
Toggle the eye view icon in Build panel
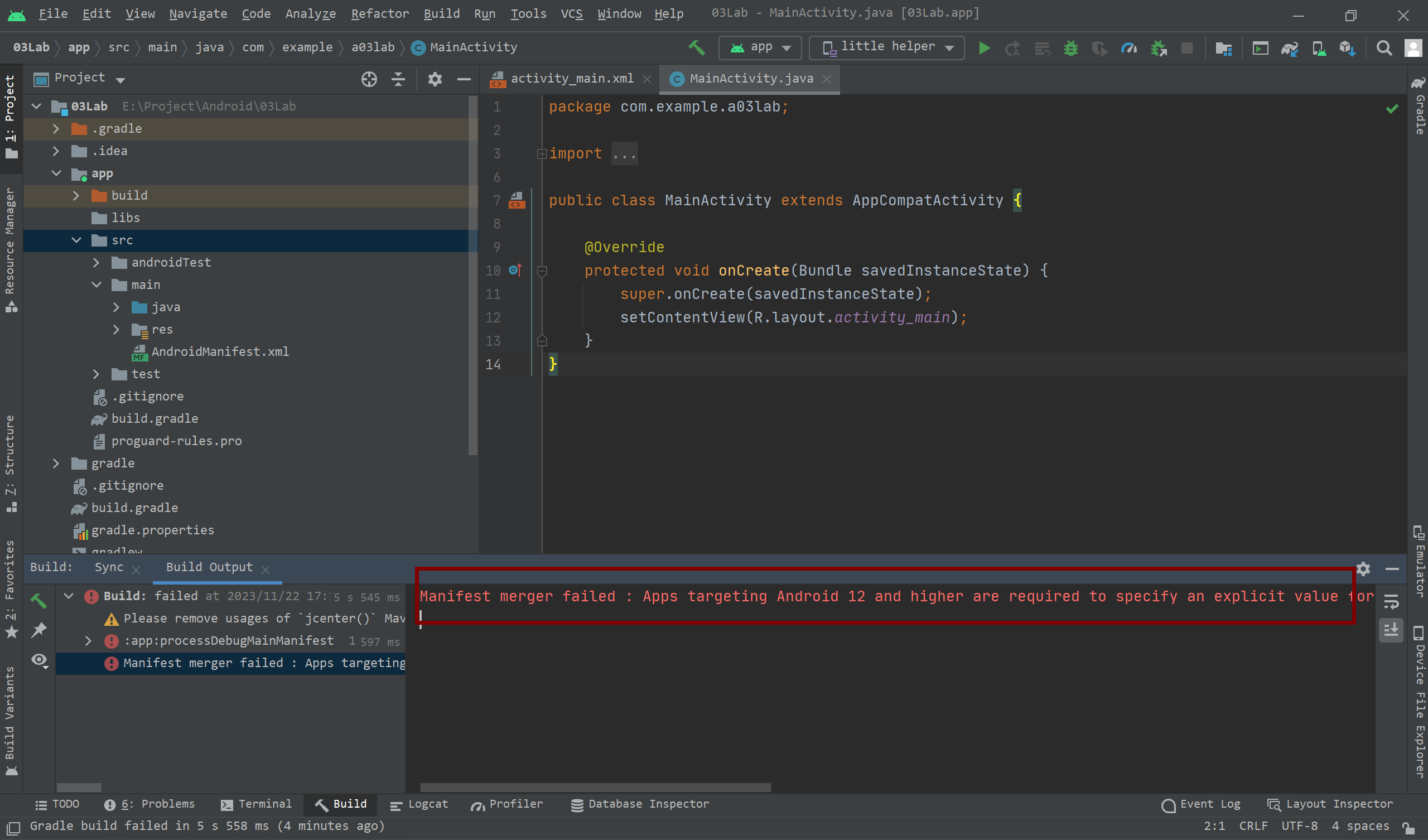tap(39, 660)
